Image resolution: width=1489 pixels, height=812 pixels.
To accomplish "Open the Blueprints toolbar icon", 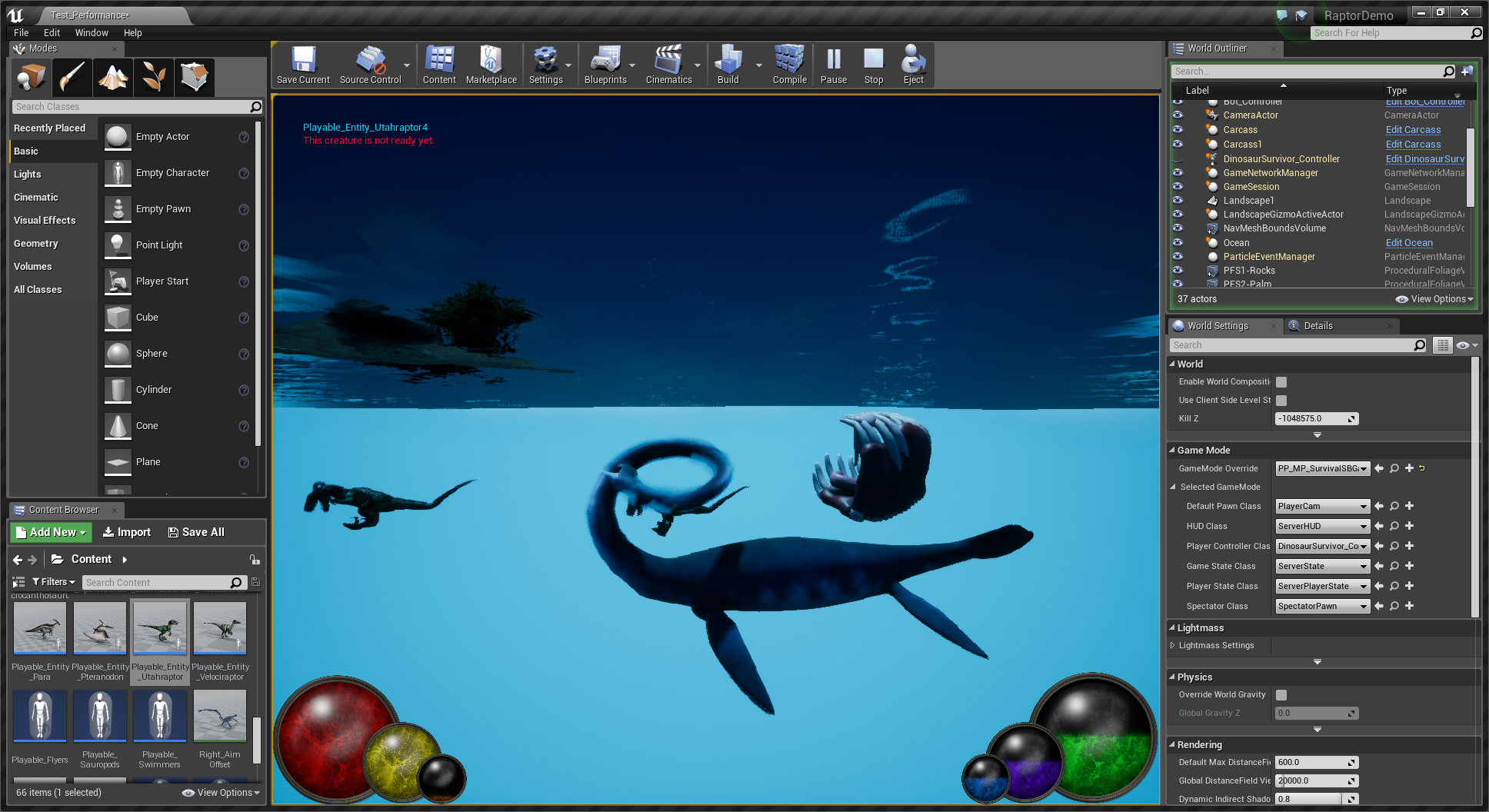I will 605,65.
